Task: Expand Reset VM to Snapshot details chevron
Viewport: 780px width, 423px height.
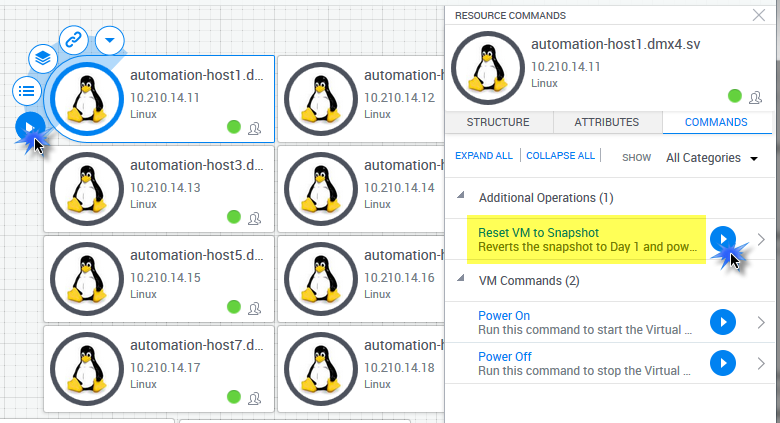Action: 761,239
